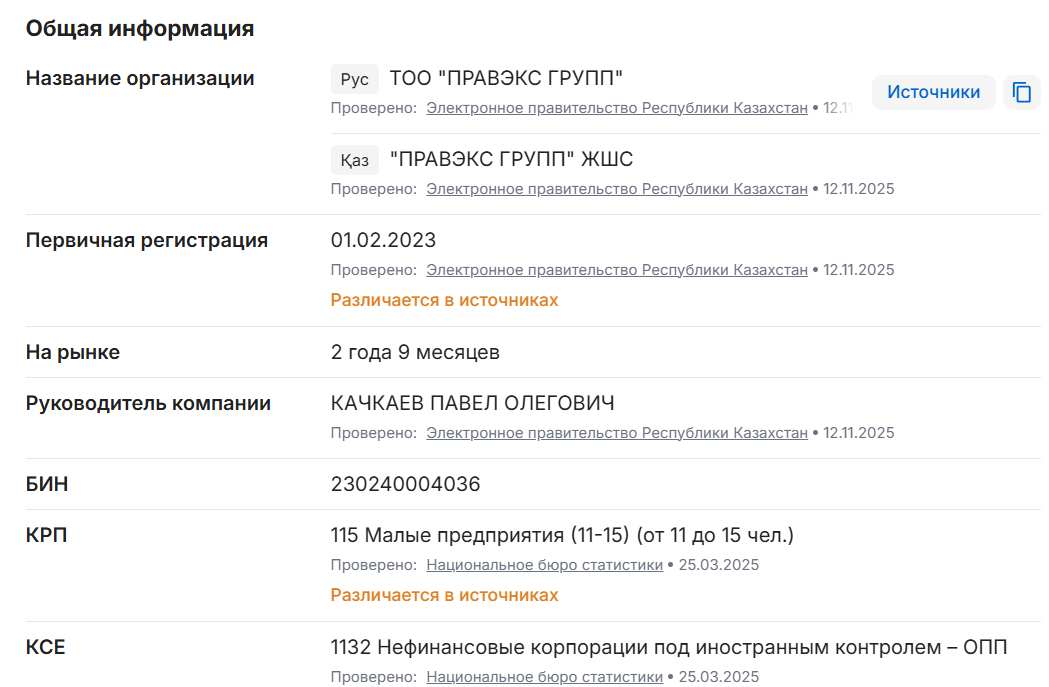1049x687 pixels.
Task: Open the Источники button
Action: coord(933,92)
